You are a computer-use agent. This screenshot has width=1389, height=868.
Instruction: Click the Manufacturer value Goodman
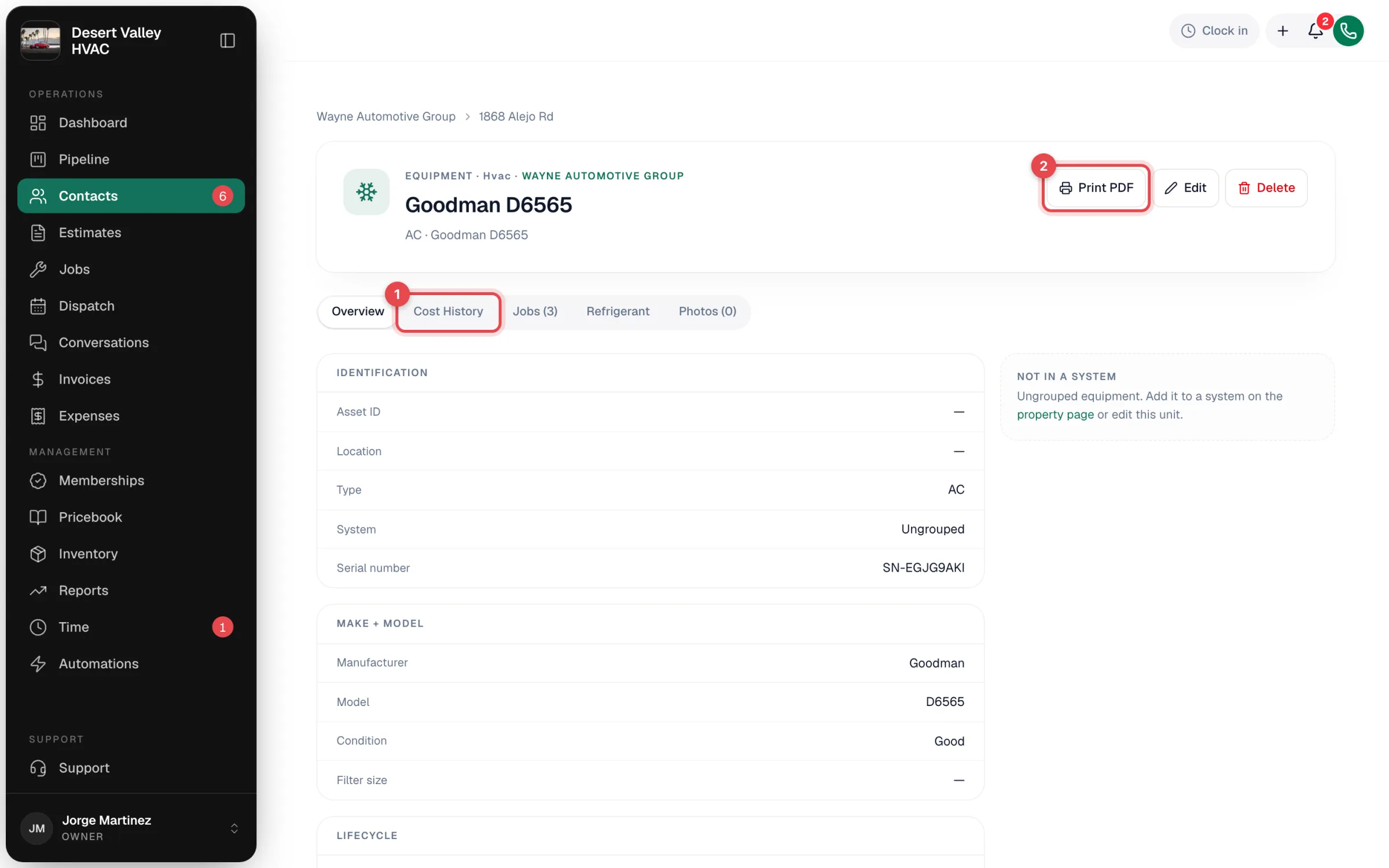pyautogui.click(x=936, y=663)
